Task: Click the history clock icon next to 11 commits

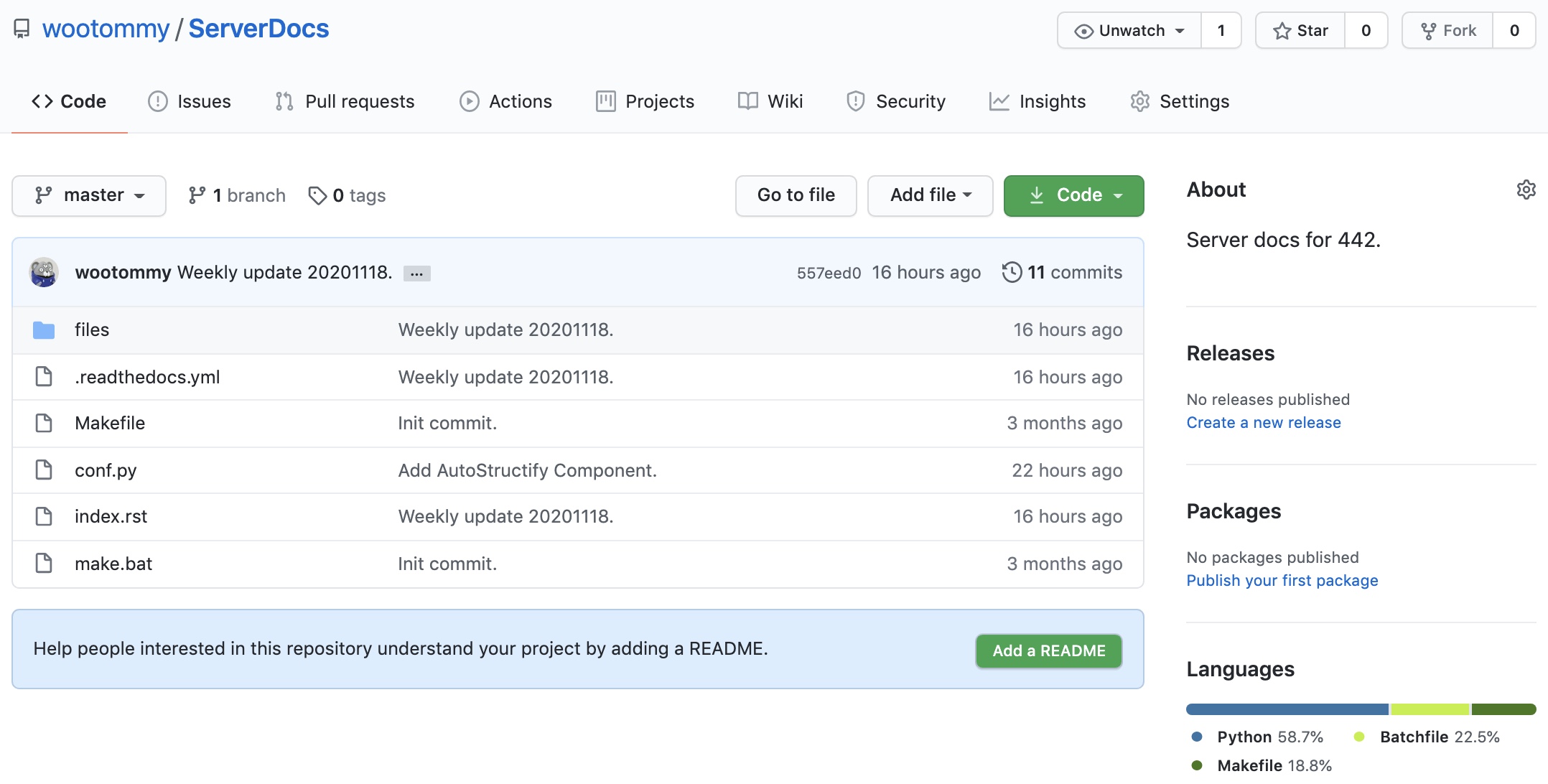Action: 1012,272
